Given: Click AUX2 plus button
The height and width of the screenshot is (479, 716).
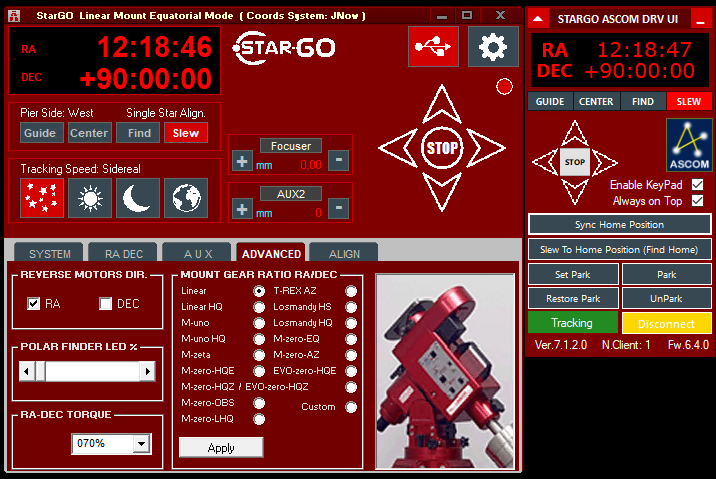Looking at the screenshot, I should tap(242, 209).
